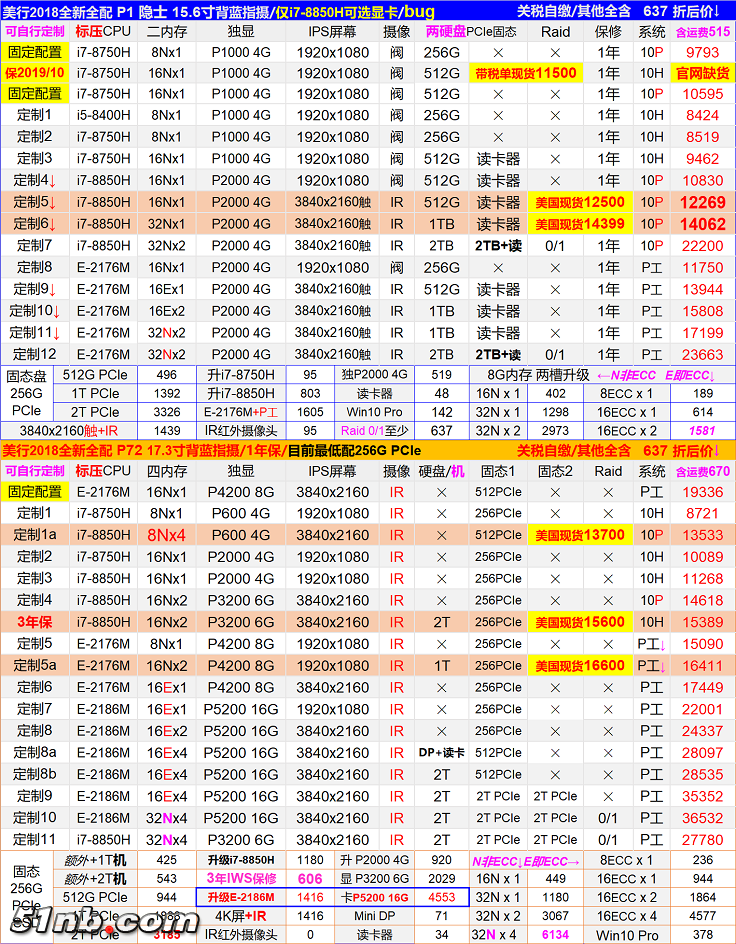Viewport: 736px width, 944px height.
Task: Select the yellow cell 带税单现货11500
Action: pos(526,73)
